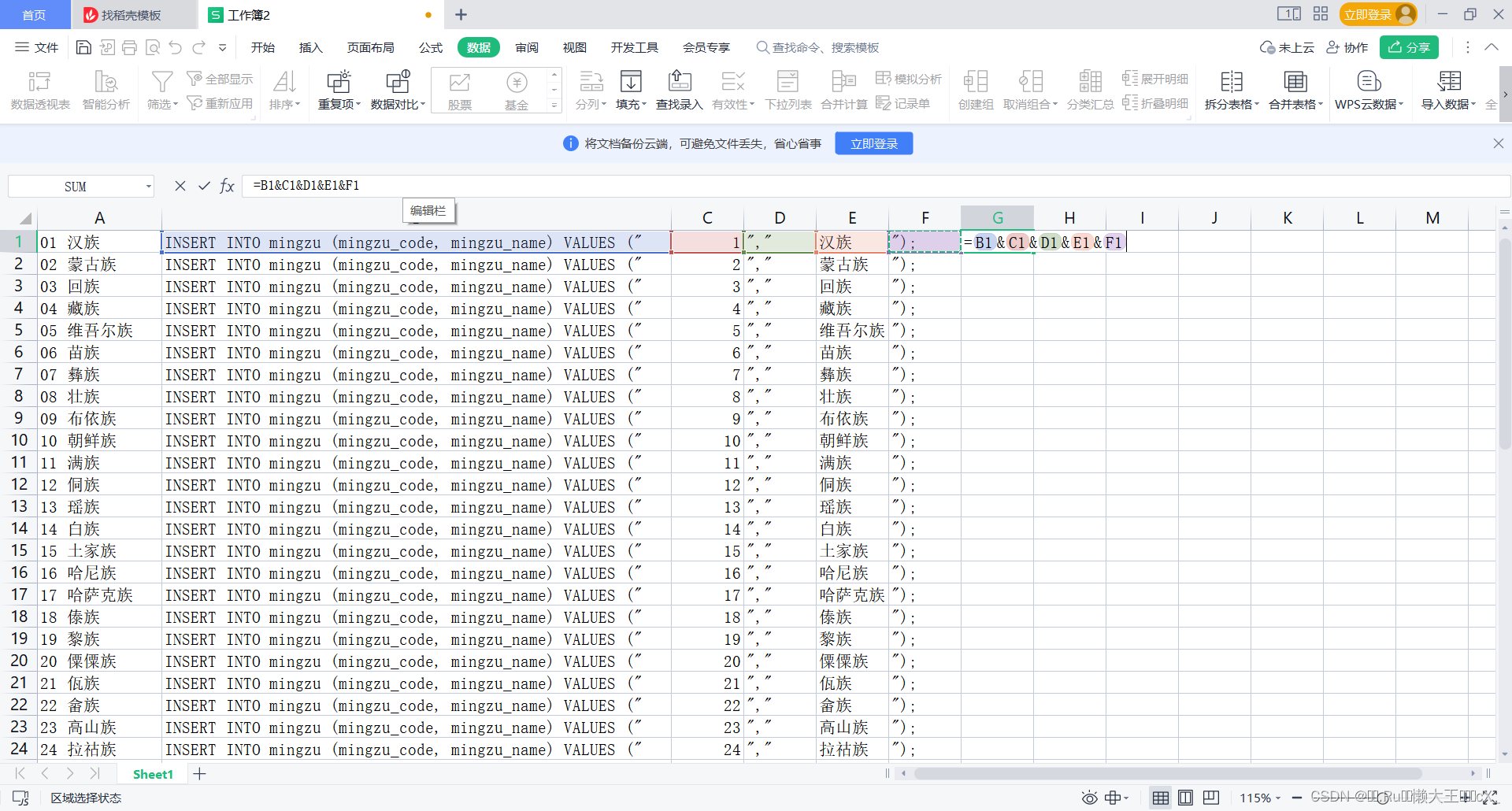Expand the stock/fund data type gallery
This screenshot has height=811, width=1512.
(554, 105)
